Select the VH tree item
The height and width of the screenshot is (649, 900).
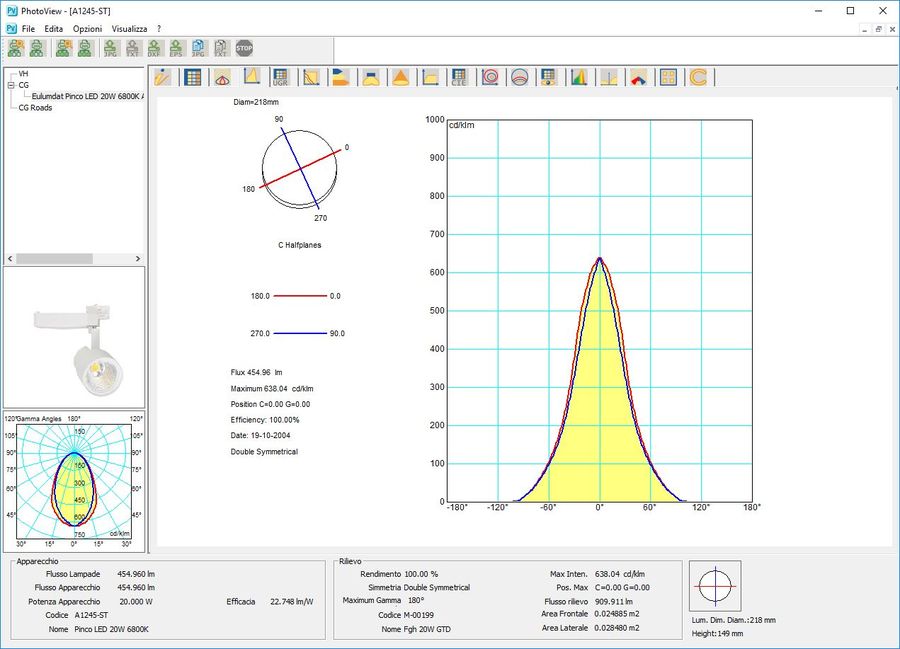tap(23, 73)
